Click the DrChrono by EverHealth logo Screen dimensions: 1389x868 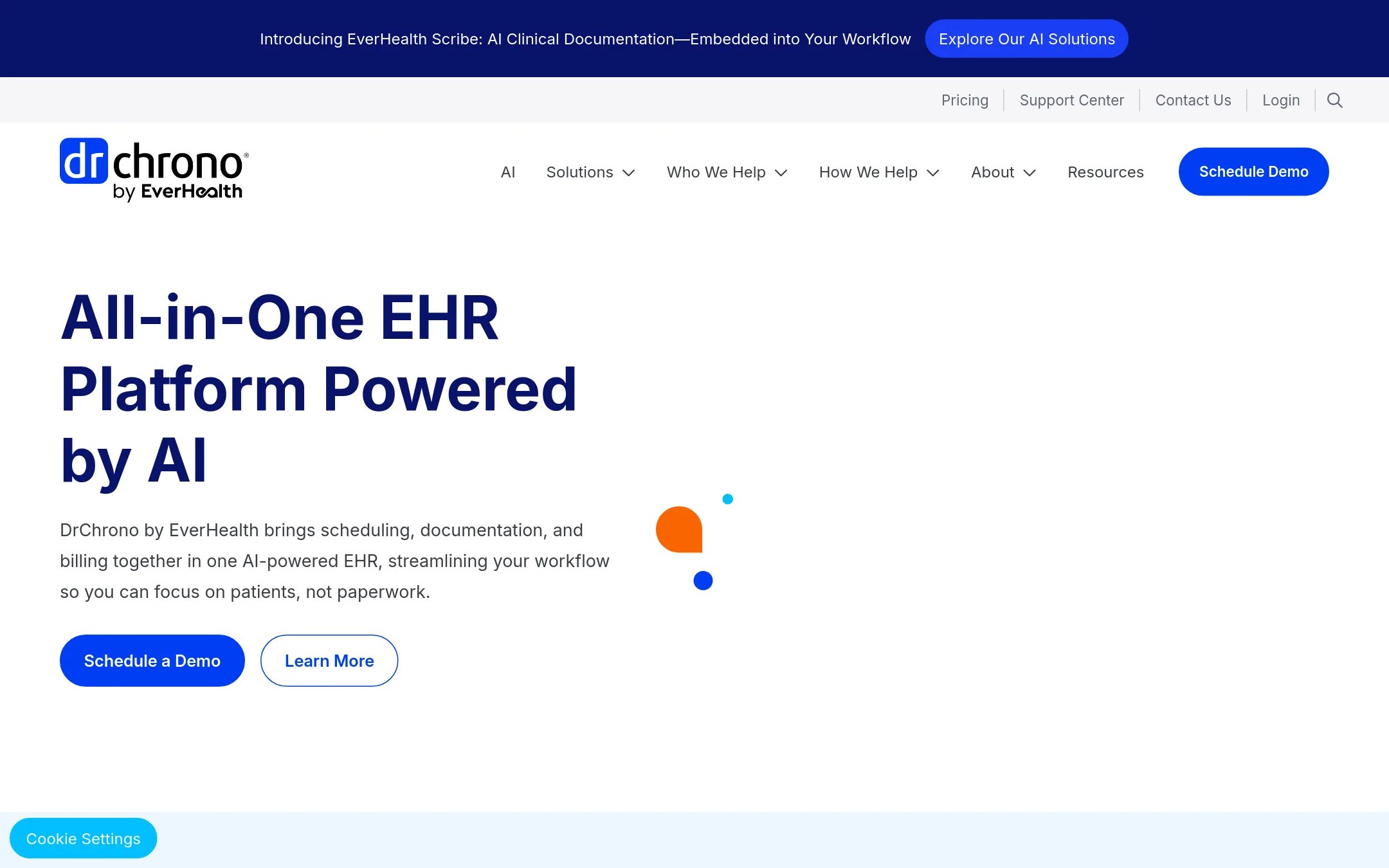click(154, 170)
